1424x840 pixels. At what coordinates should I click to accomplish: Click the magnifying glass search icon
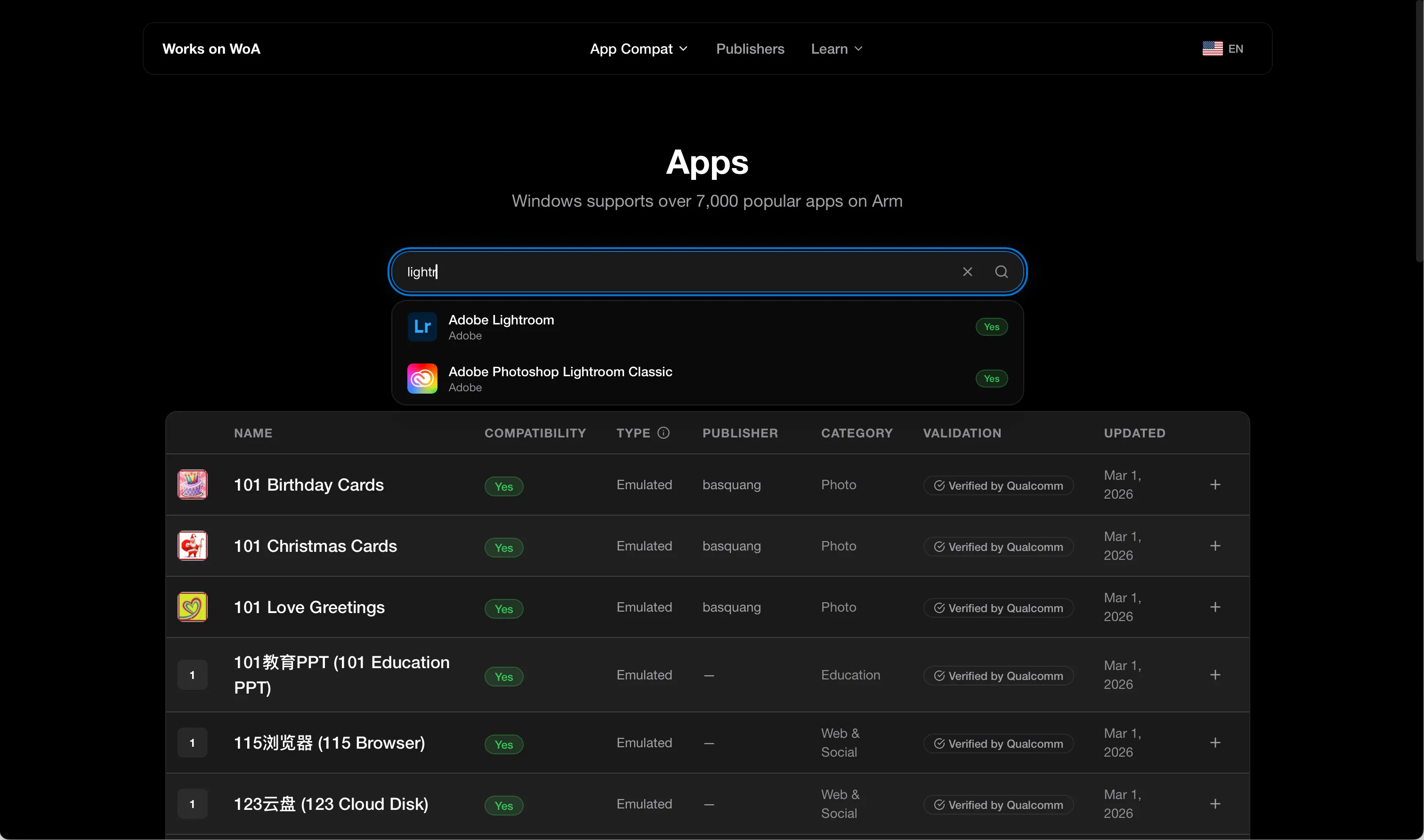coord(1001,272)
